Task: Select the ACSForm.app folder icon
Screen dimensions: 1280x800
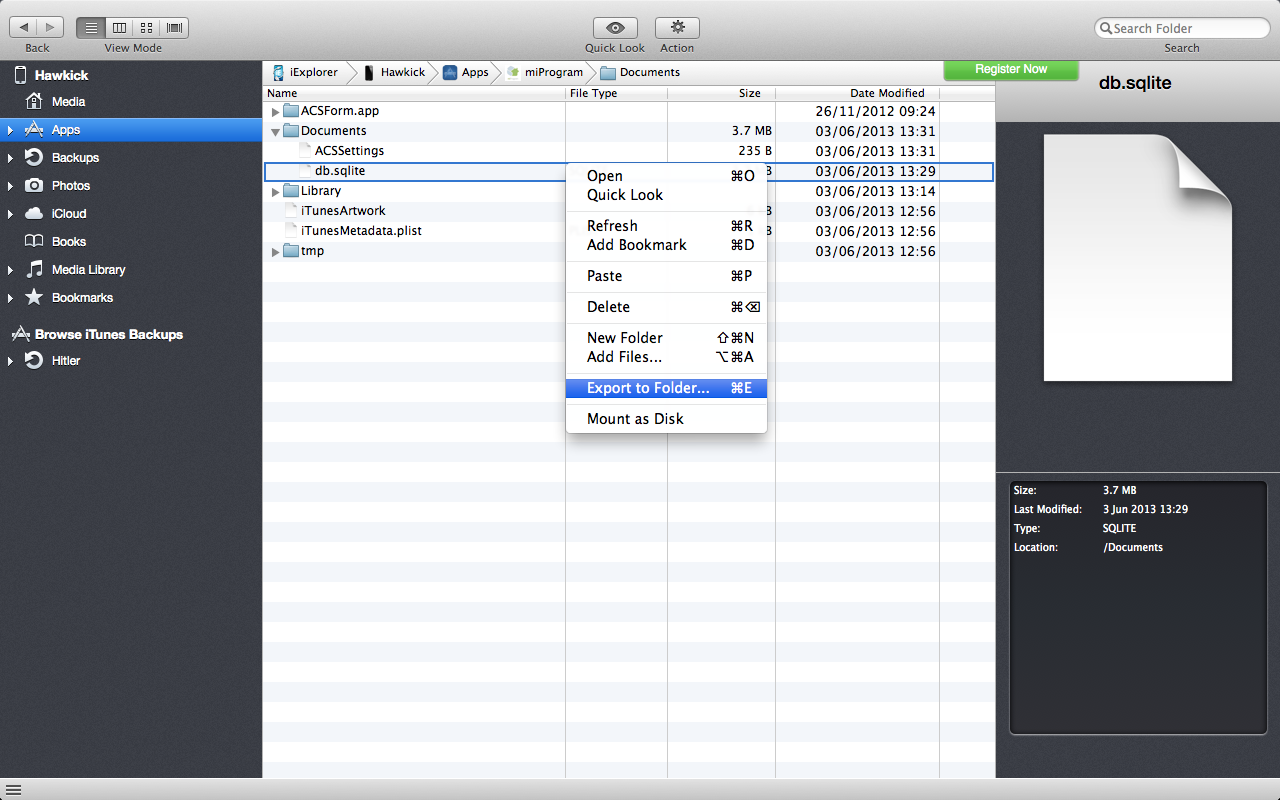Action: point(291,111)
